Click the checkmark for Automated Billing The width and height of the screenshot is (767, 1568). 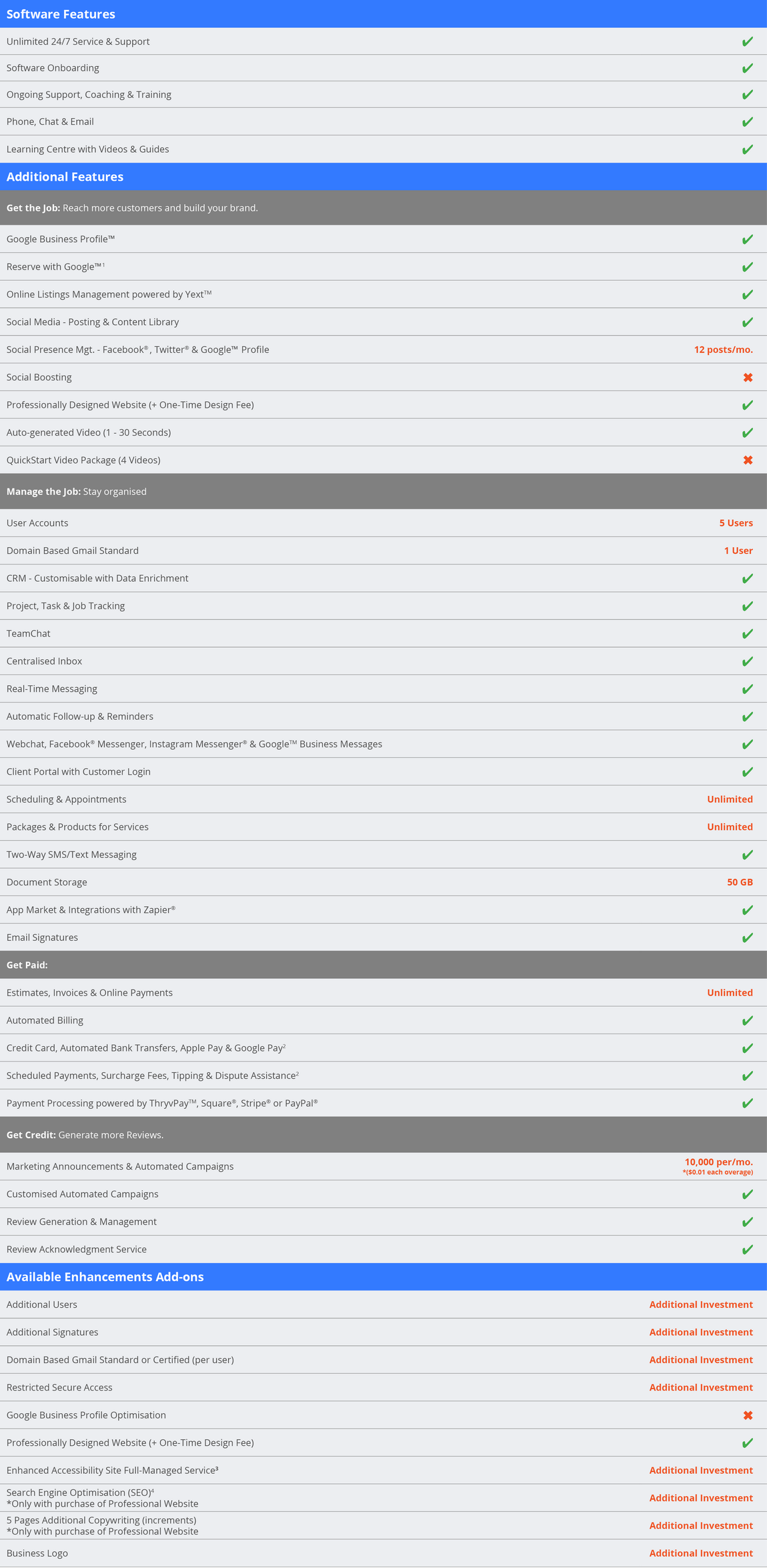coord(747,1021)
